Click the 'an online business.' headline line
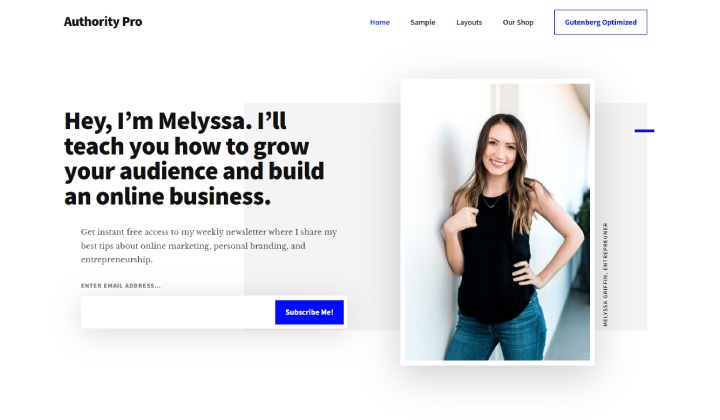The width and height of the screenshot is (720, 420). 168,196
